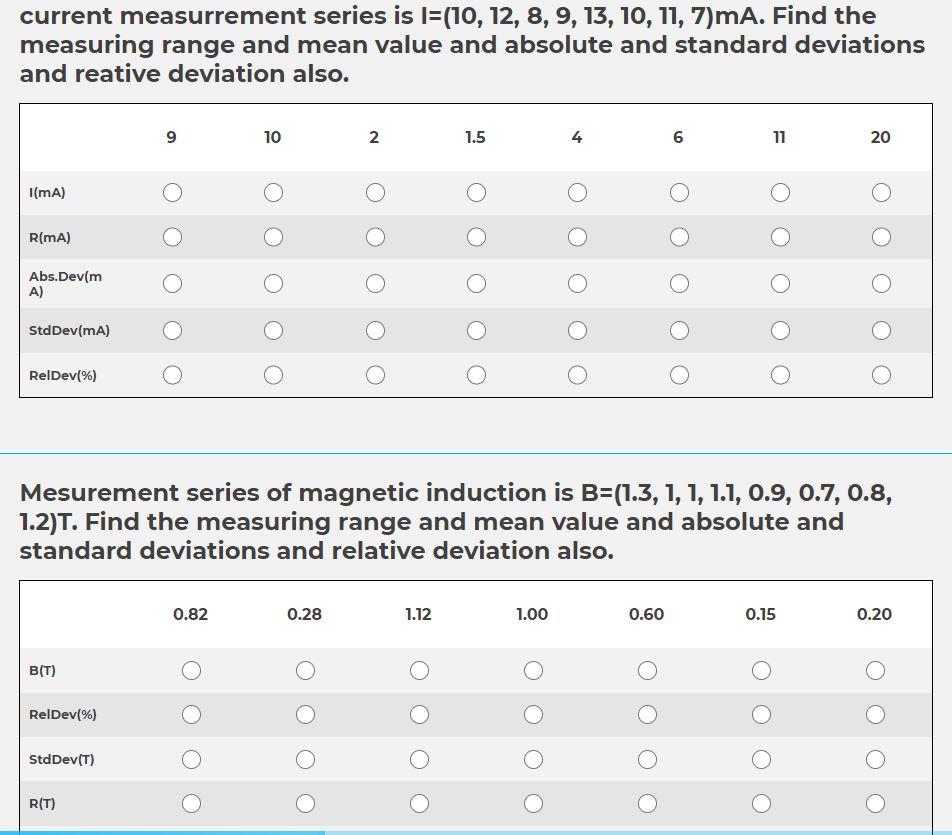Select 6 for the R(mA) row
This screenshot has width=952, height=835.
click(679, 237)
